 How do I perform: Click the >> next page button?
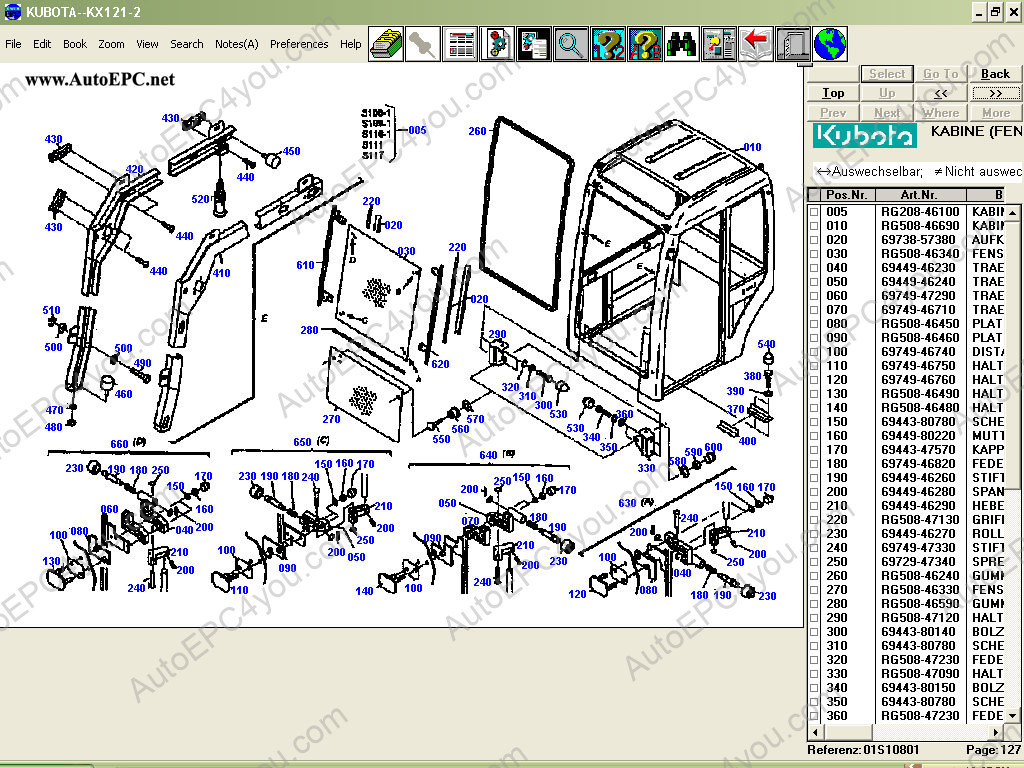[x=995, y=93]
